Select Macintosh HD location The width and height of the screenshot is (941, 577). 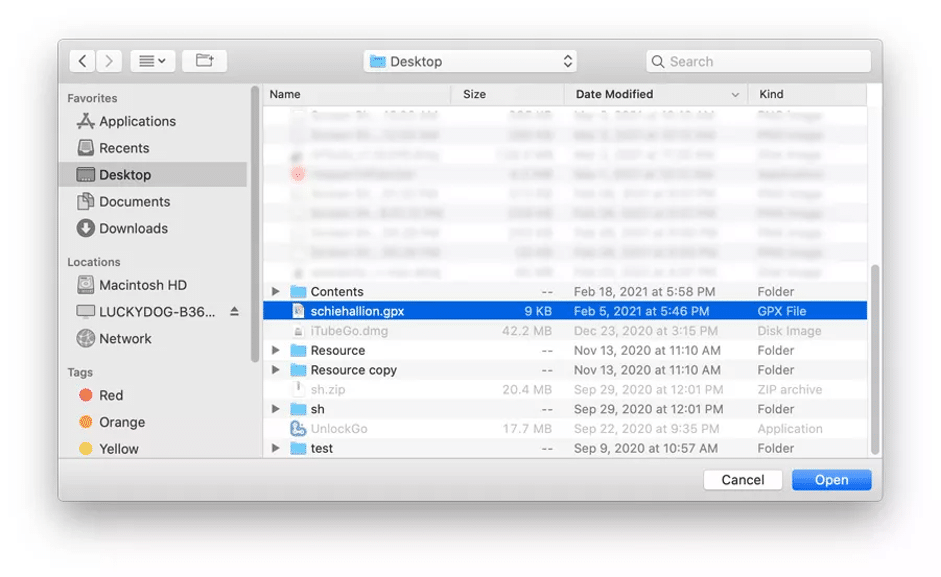click(x=142, y=285)
